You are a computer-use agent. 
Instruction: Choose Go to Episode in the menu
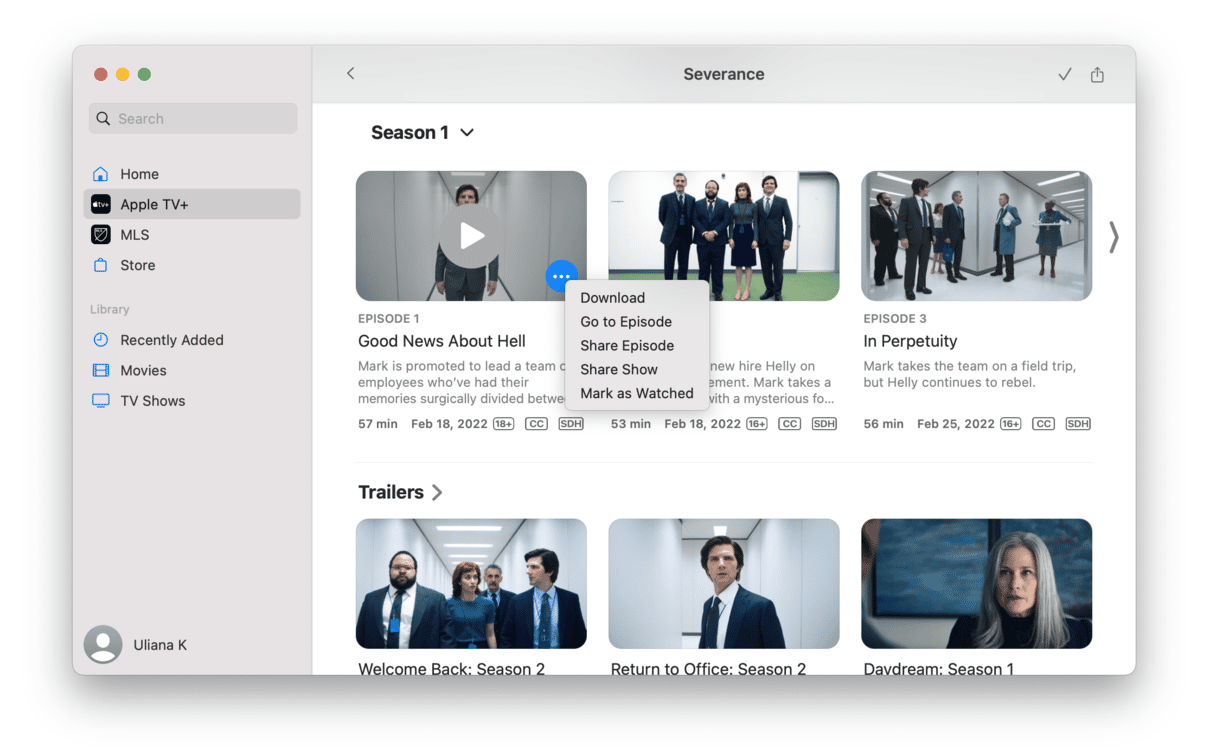point(626,322)
